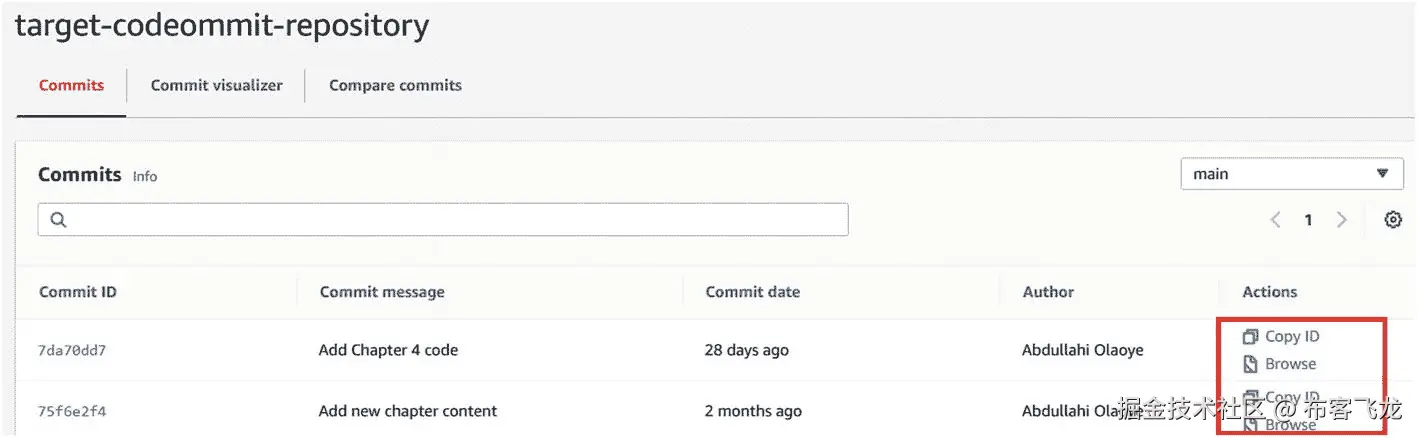Click the Copy ID icon for commit 7da70dd7

click(1249, 337)
